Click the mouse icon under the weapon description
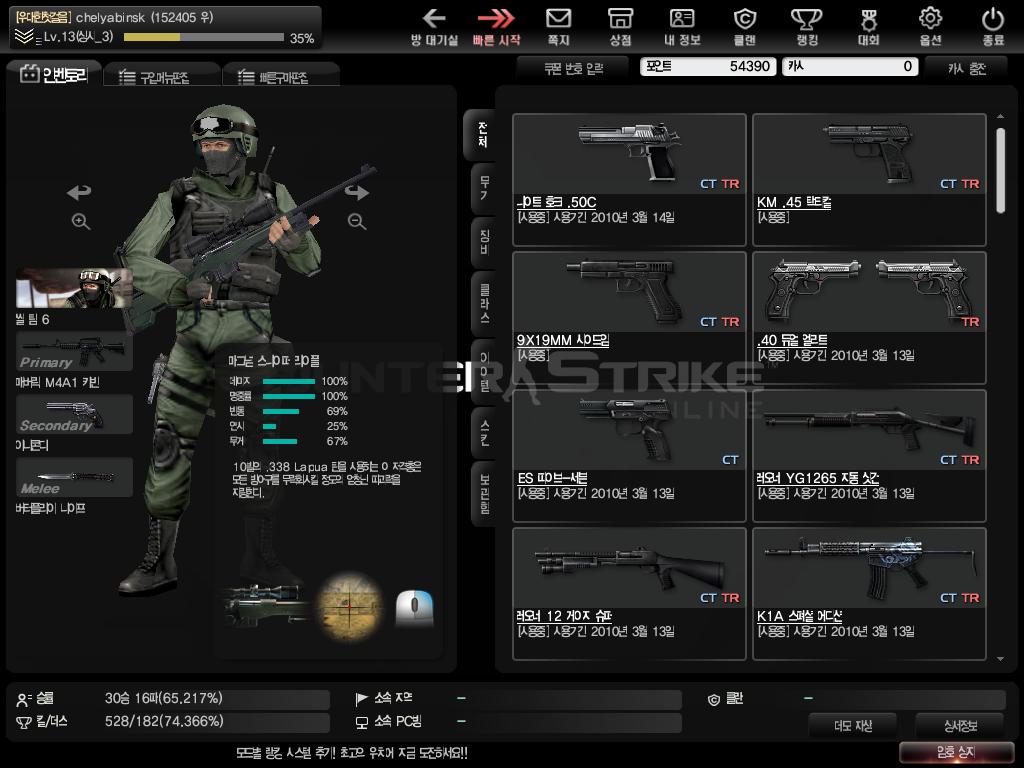Screen dimensions: 1024x768 click(x=414, y=607)
